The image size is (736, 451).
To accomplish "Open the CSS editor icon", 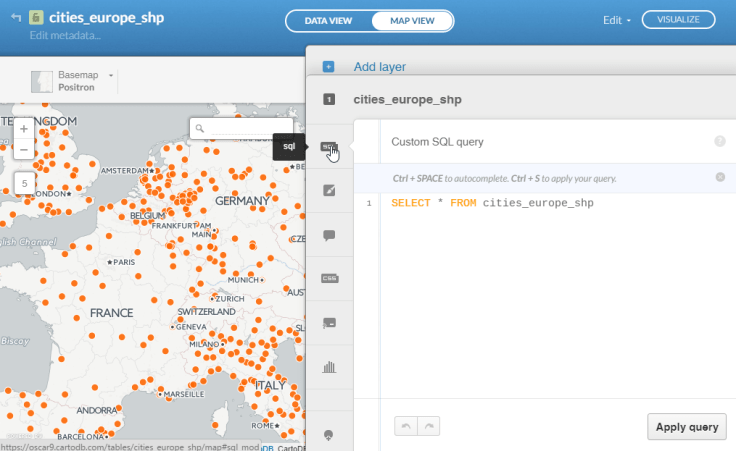I will (x=330, y=279).
